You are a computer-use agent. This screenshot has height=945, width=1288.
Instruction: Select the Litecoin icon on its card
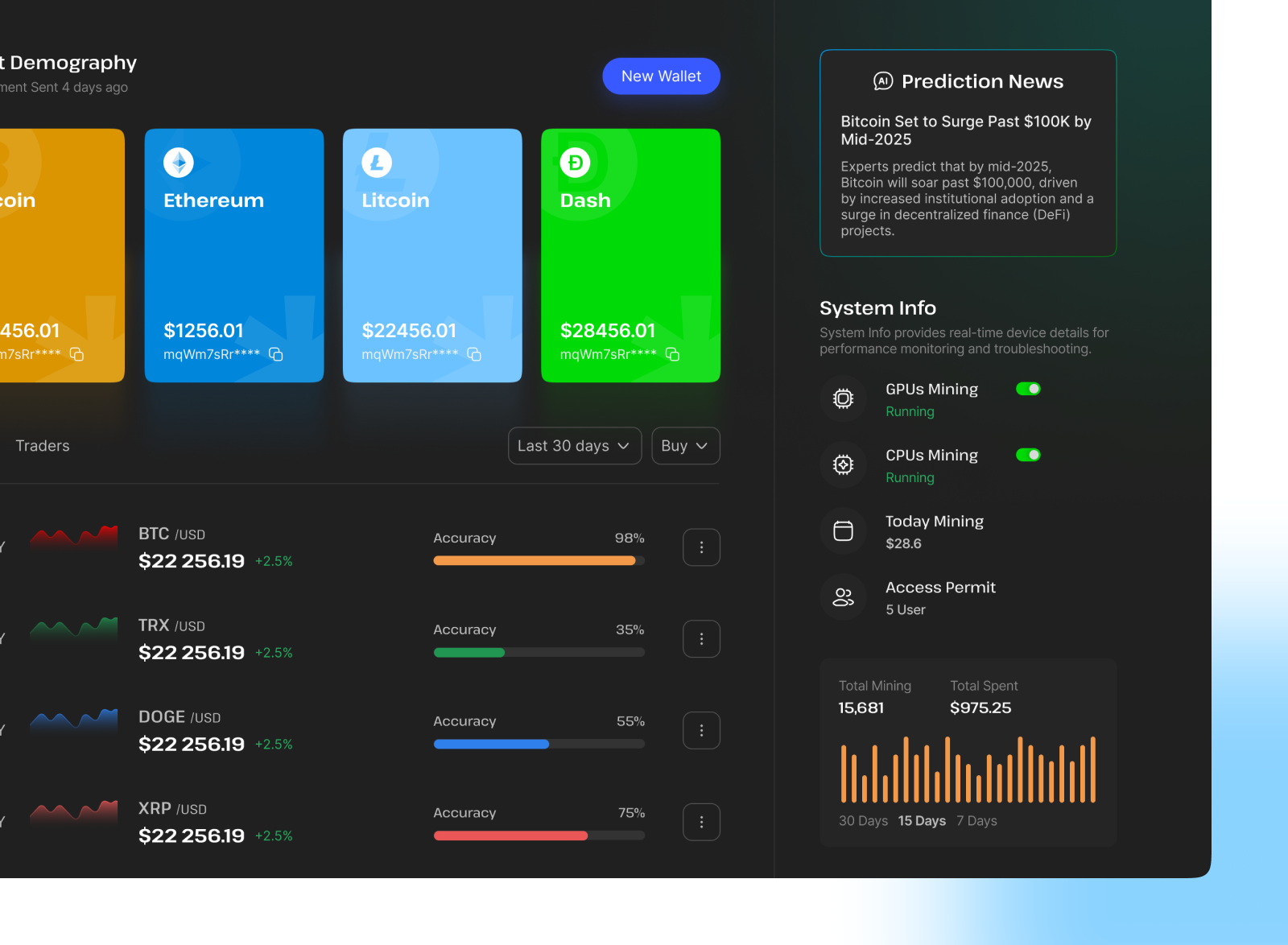[376, 162]
